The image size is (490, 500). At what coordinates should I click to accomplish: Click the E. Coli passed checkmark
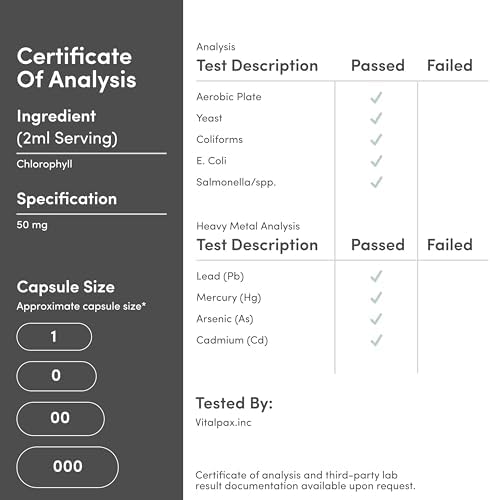(x=376, y=161)
